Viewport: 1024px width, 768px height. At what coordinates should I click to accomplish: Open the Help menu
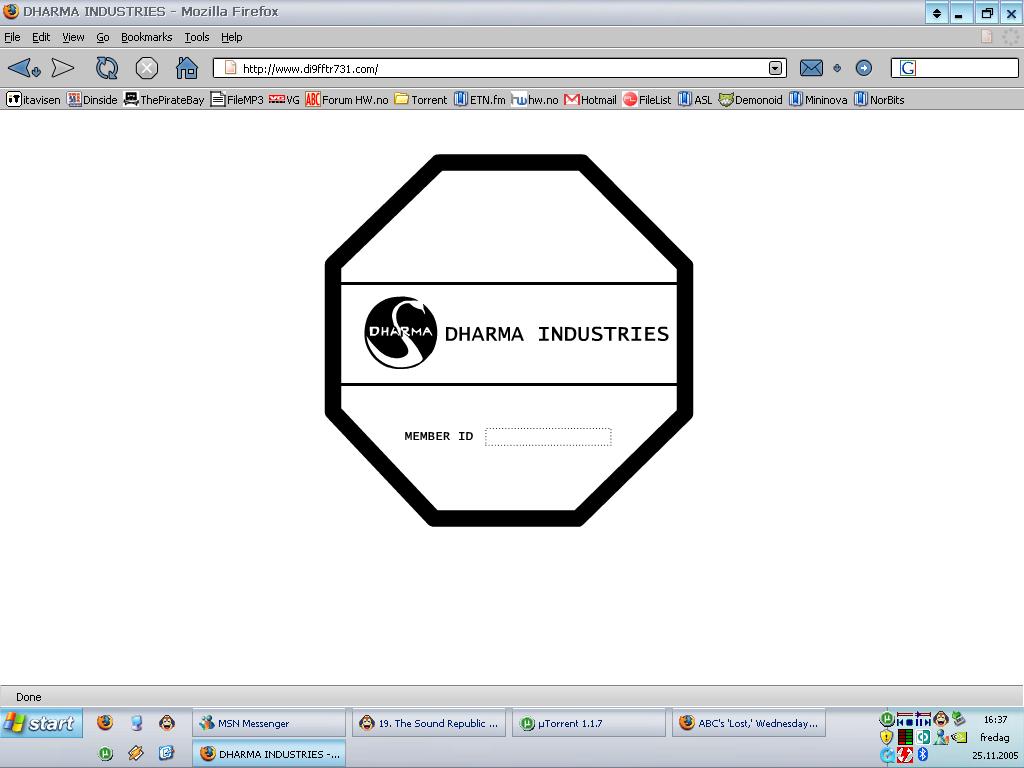(232, 37)
